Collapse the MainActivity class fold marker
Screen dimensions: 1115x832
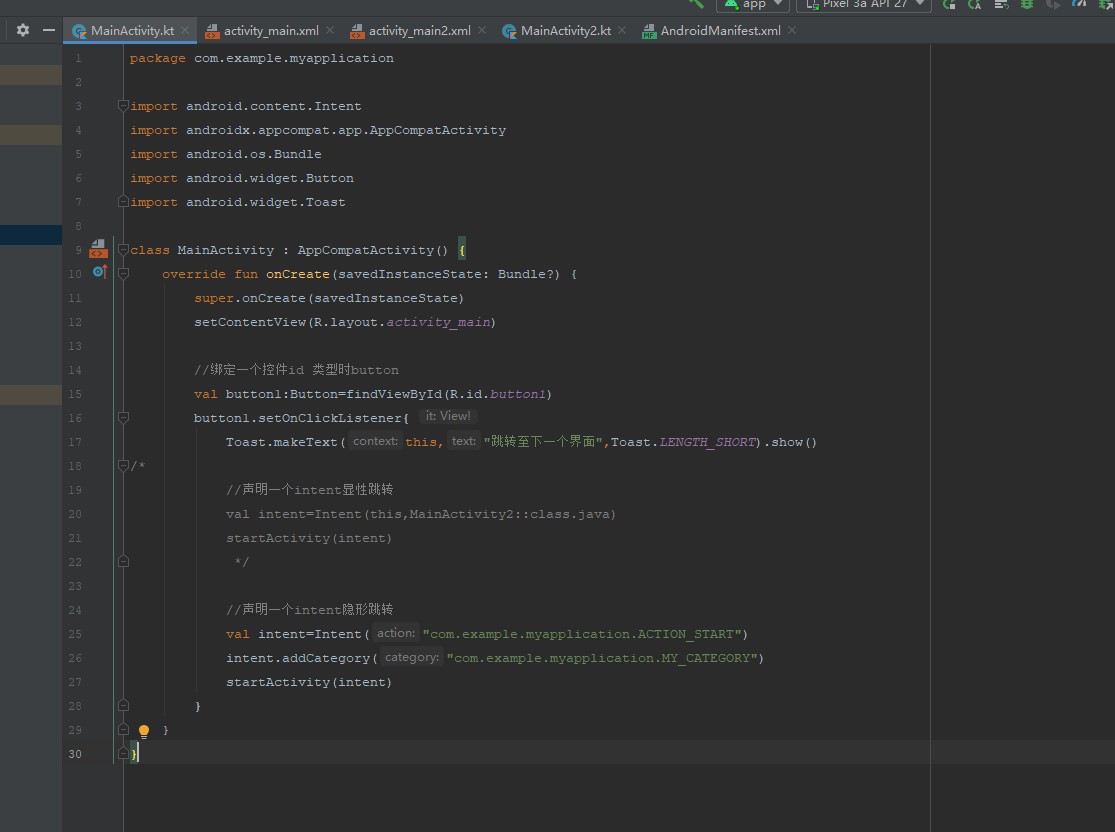(x=123, y=250)
